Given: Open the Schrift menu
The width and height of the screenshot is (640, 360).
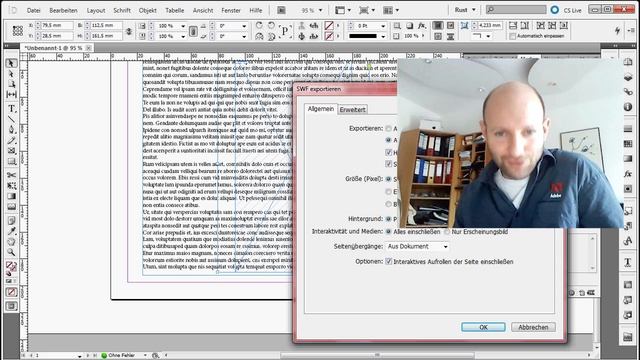Looking at the screenshot, I should 122,10.
